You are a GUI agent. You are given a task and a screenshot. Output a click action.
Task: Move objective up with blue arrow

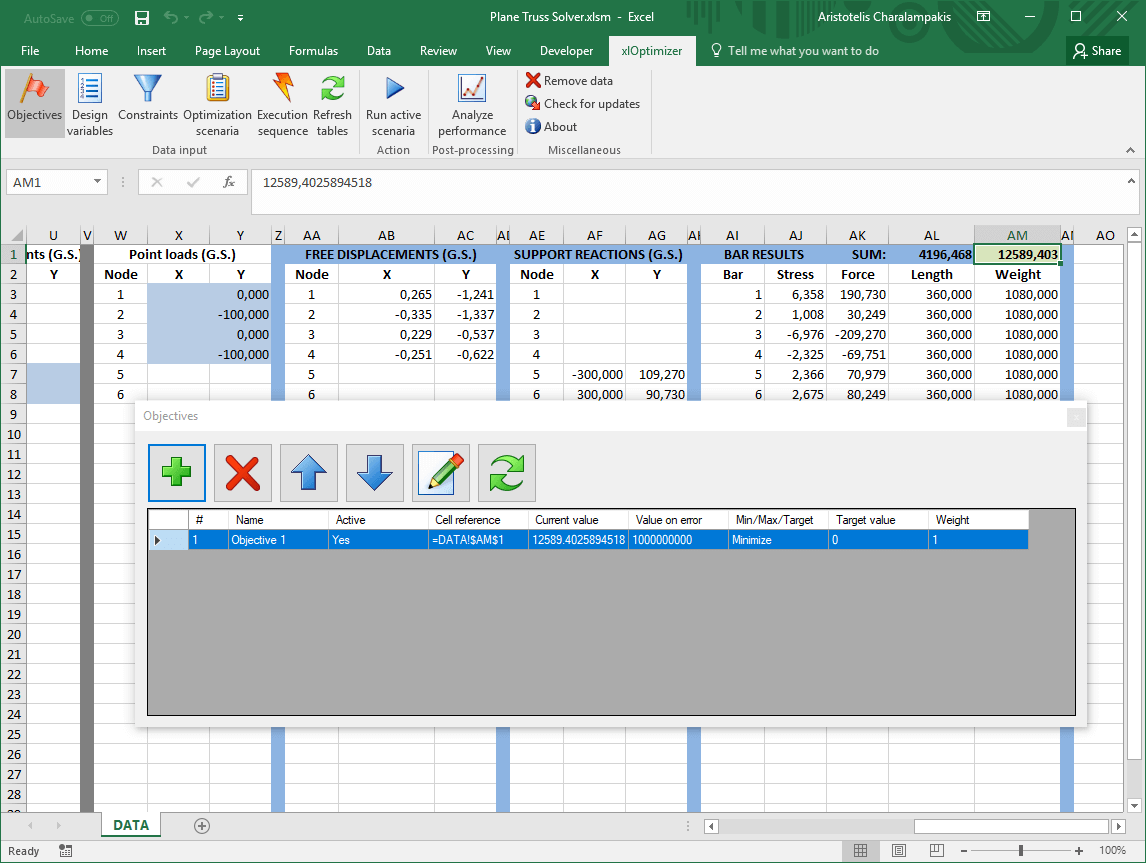pyautogui.click(x=309, y=473)
